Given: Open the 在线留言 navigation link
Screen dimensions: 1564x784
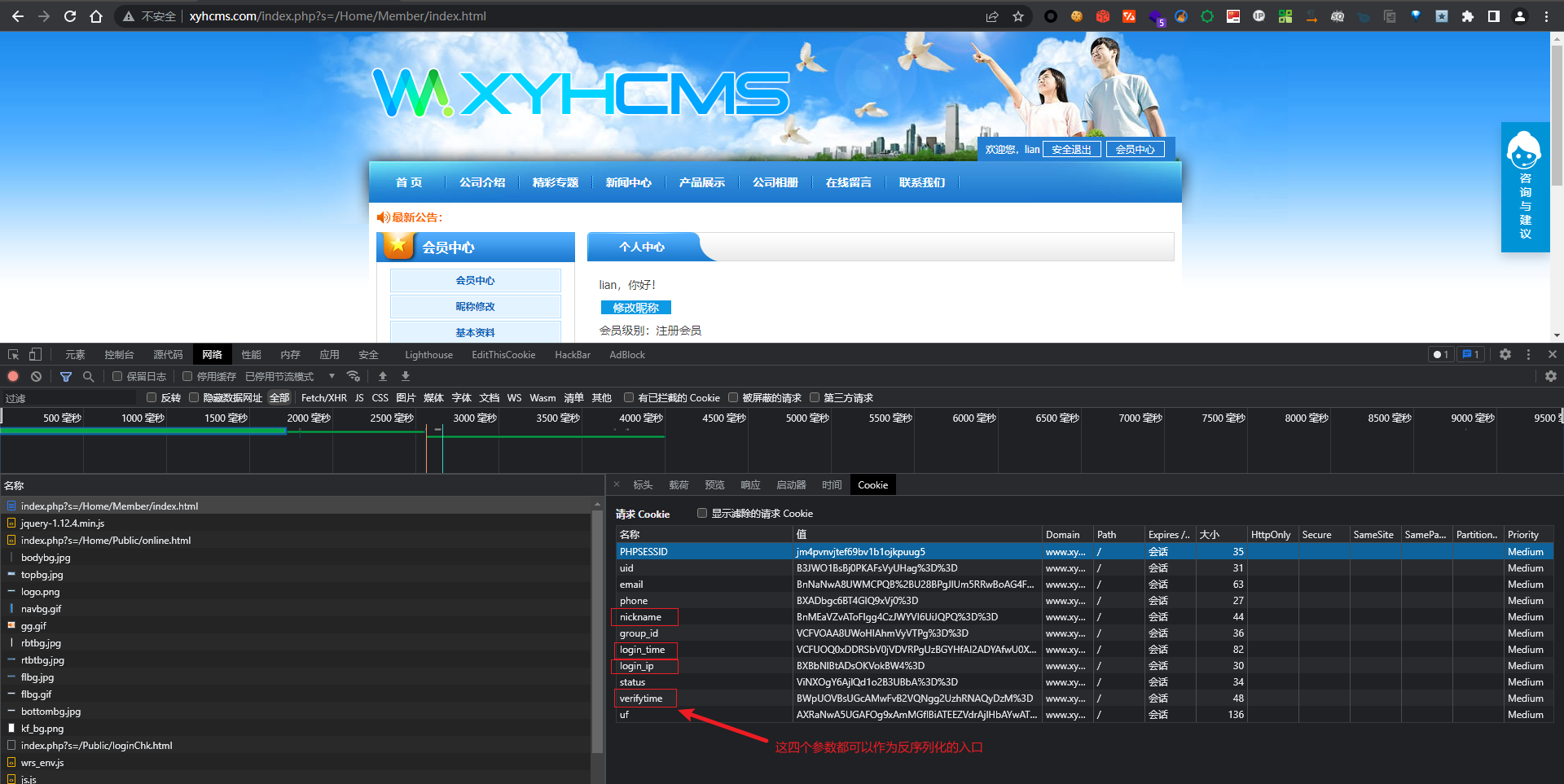Looking at the screenshot, I should click(x=849, y=182).
